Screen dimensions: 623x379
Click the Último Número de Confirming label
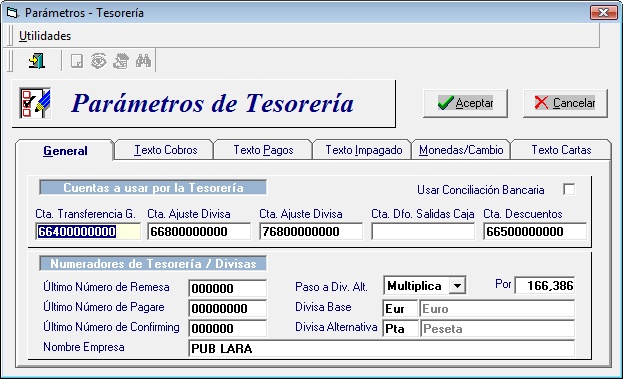click(111, 327)
